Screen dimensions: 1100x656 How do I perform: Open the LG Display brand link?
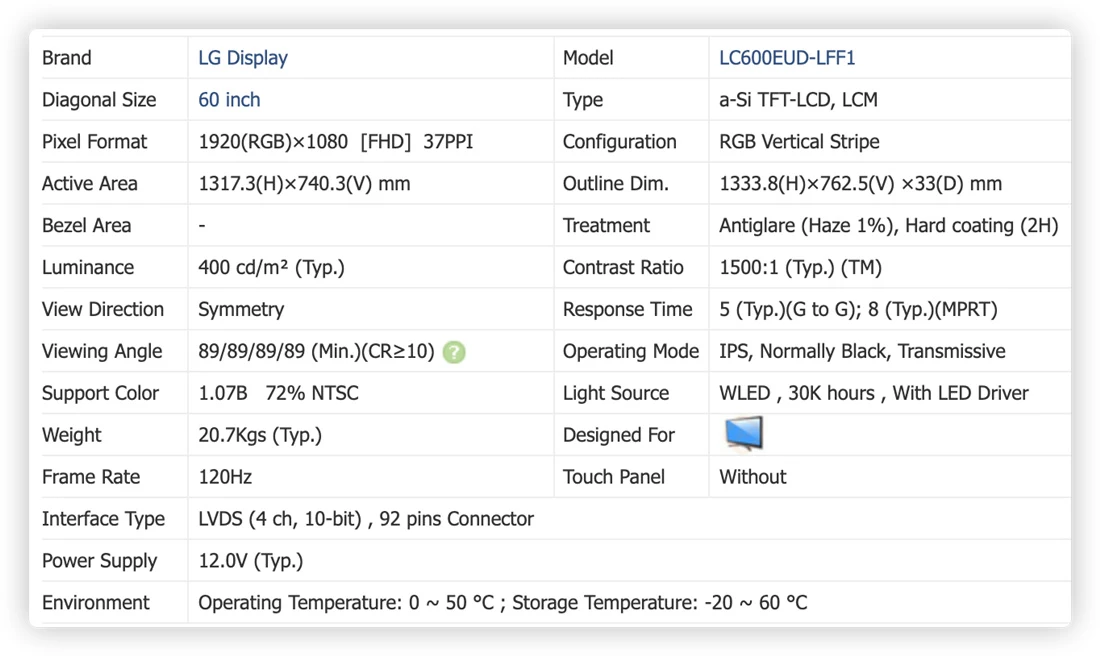click(243, 58)
